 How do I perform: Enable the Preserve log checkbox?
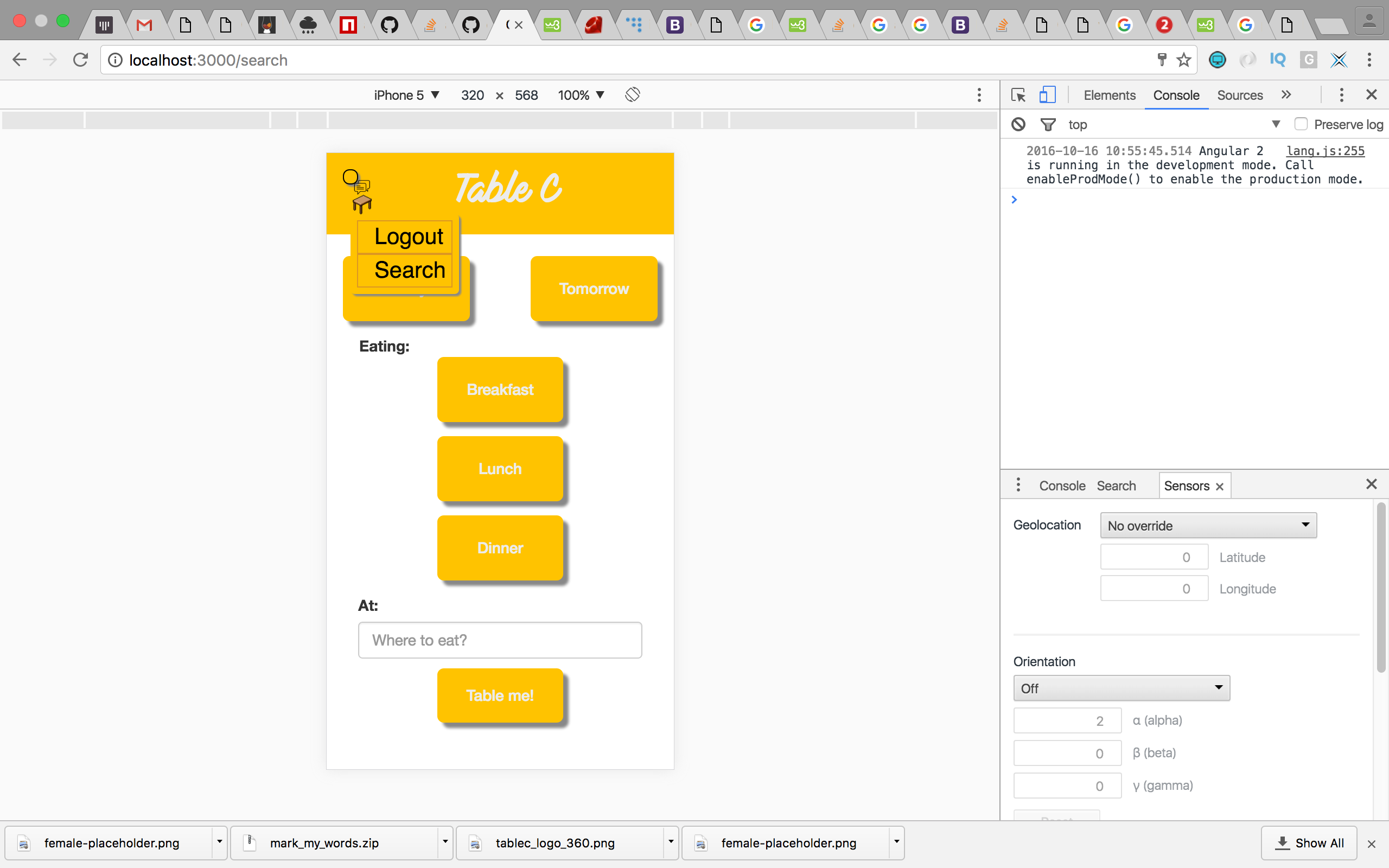coord(1301,124)
